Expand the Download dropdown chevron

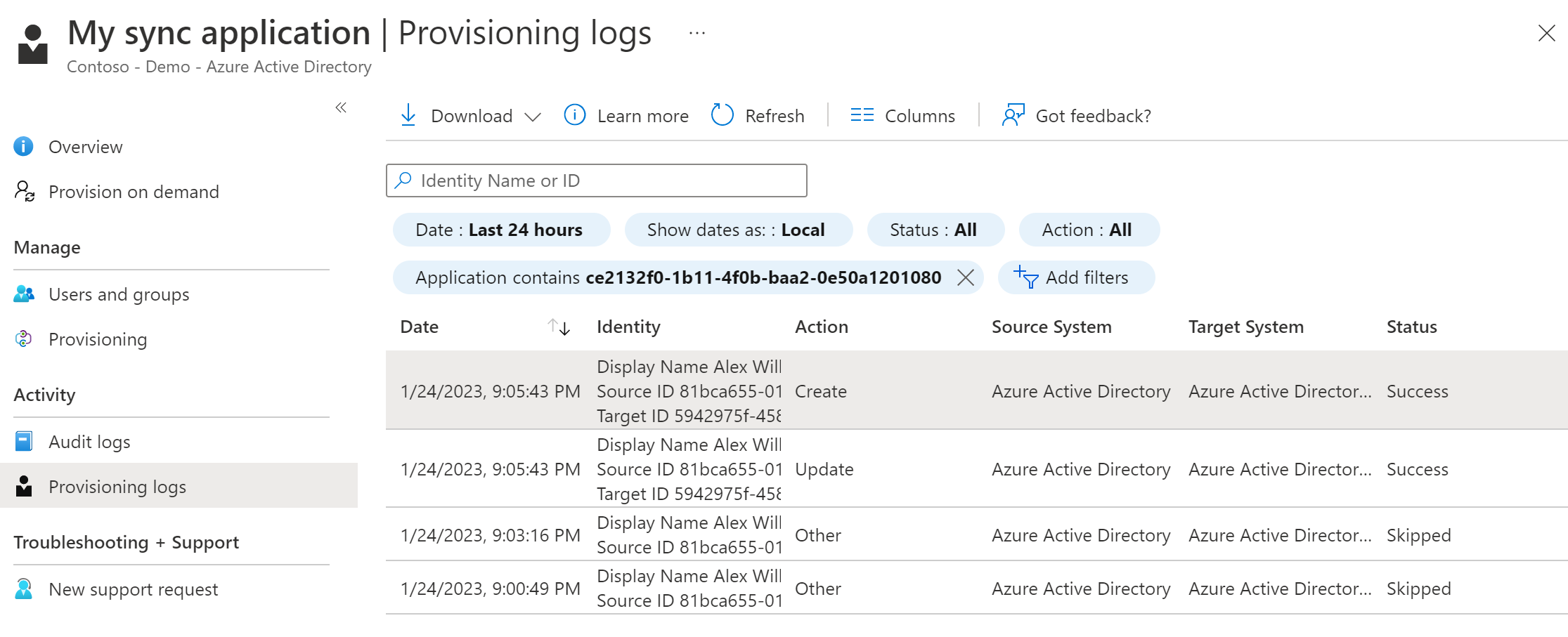[x=533, y=117]
